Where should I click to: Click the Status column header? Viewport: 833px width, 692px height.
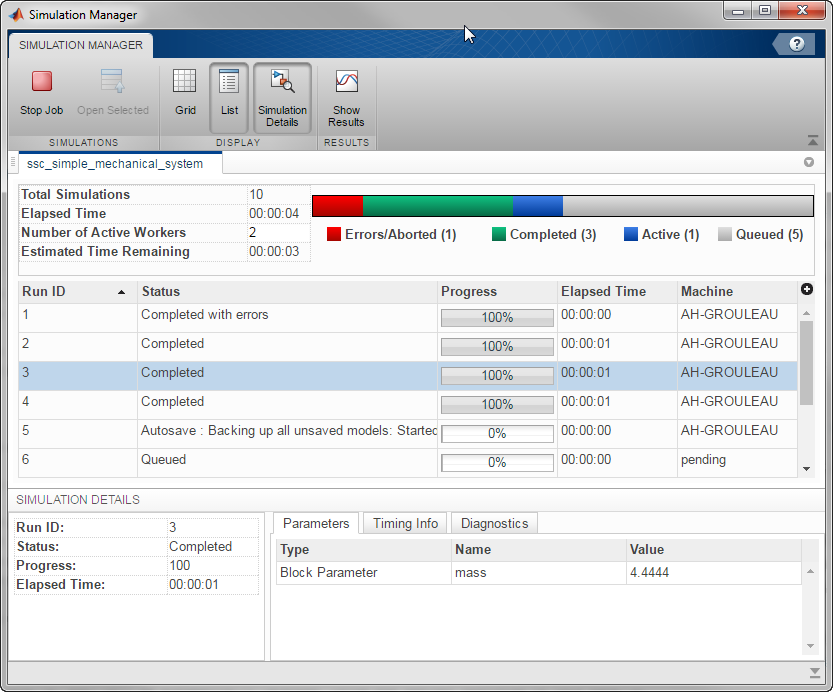287,291
